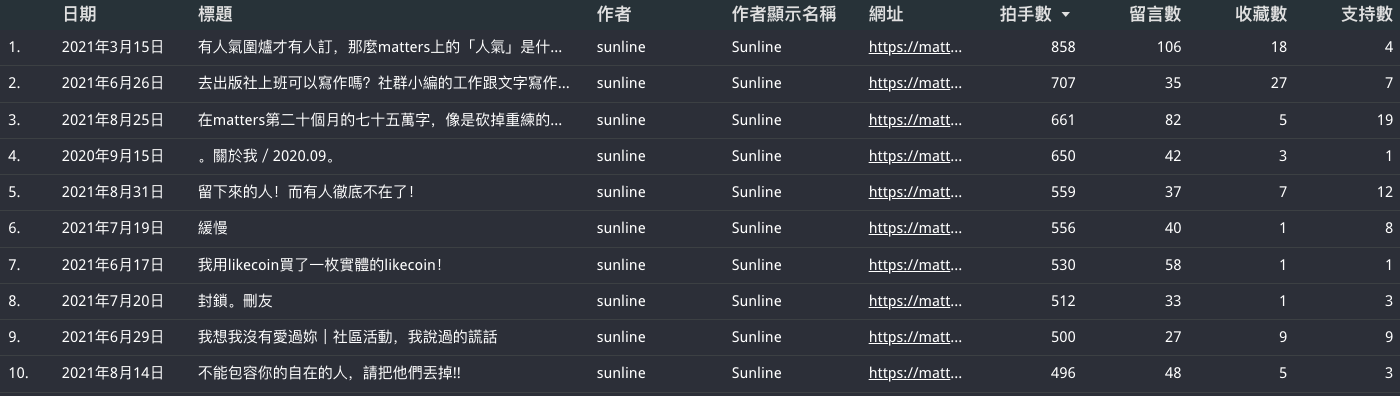Image resolution: width=1400 pixels, height=396 pixels.
Task: Sort by the 拍手數 column descending arrow
Action: click(1065, 15)
